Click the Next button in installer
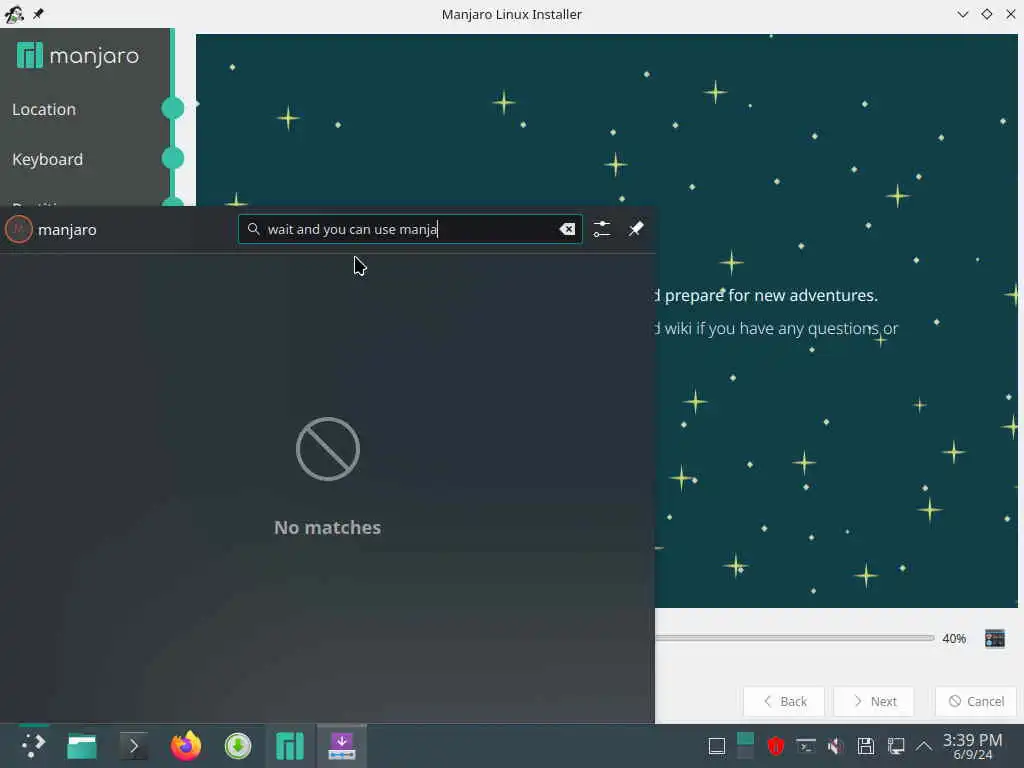The width and height of the screenshot is (1024, 768). pyautogui.click(x=874, y=701)
